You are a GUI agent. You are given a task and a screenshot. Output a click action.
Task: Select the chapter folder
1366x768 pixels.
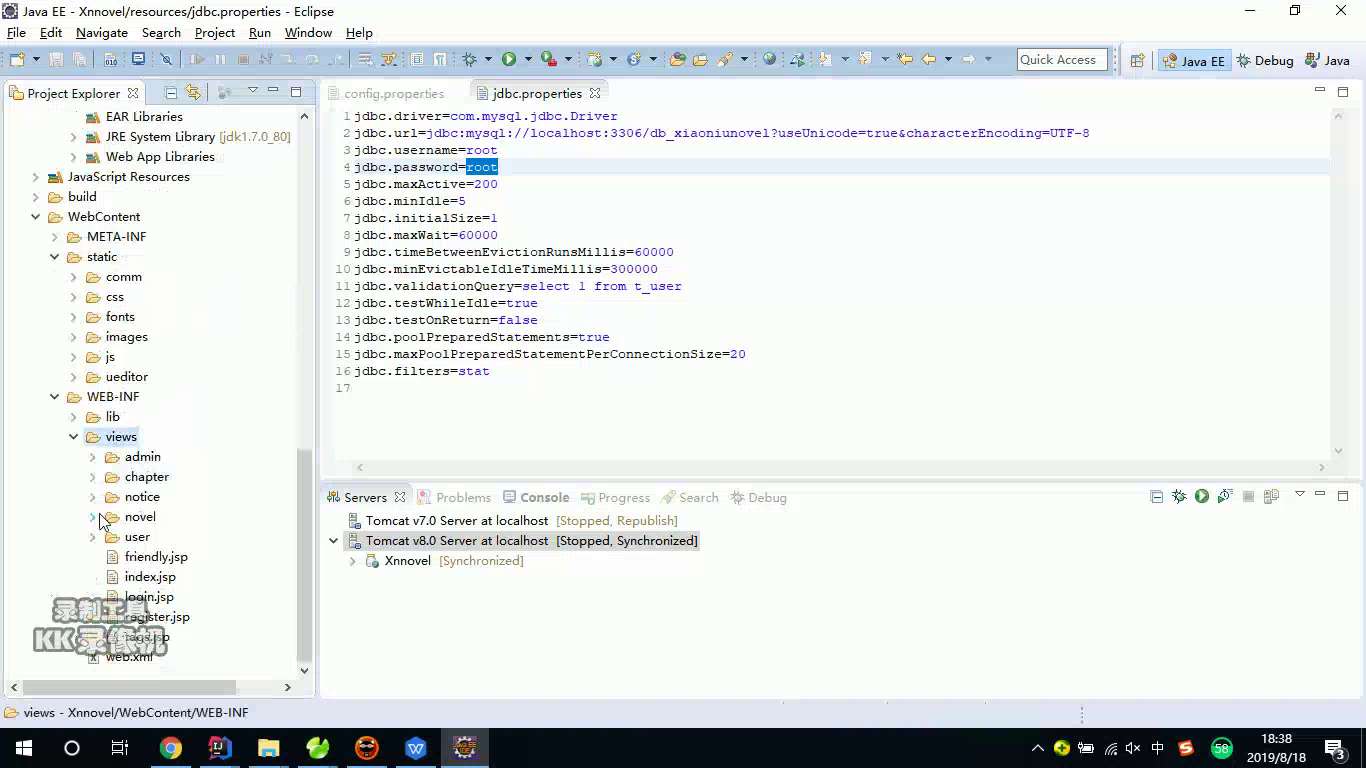[147, 477]
